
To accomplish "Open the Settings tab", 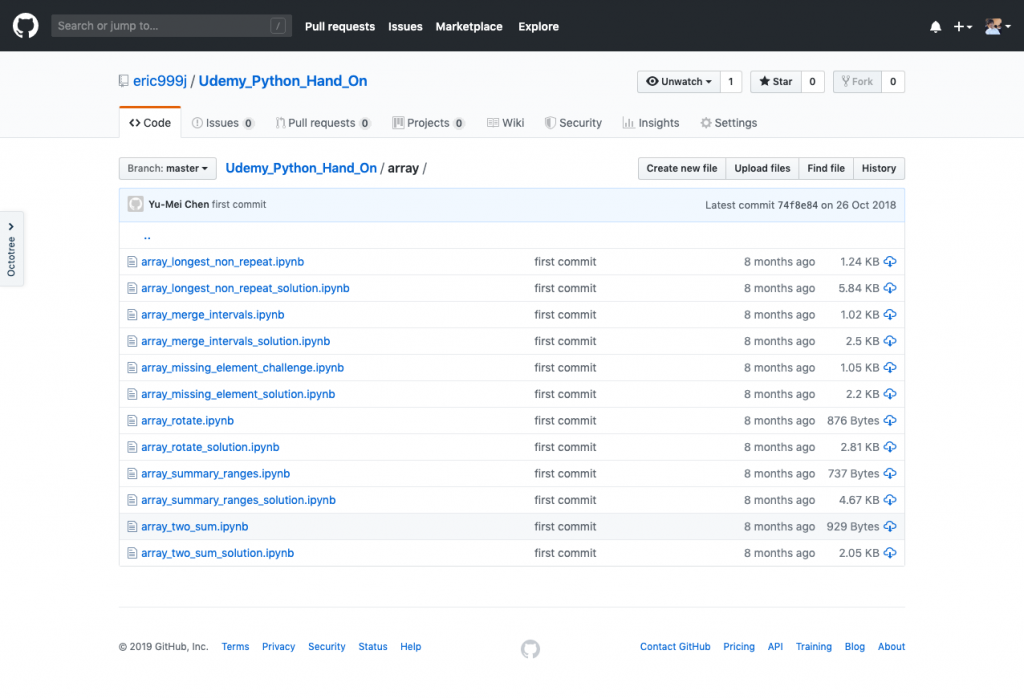I will click(x=729, y=123).
